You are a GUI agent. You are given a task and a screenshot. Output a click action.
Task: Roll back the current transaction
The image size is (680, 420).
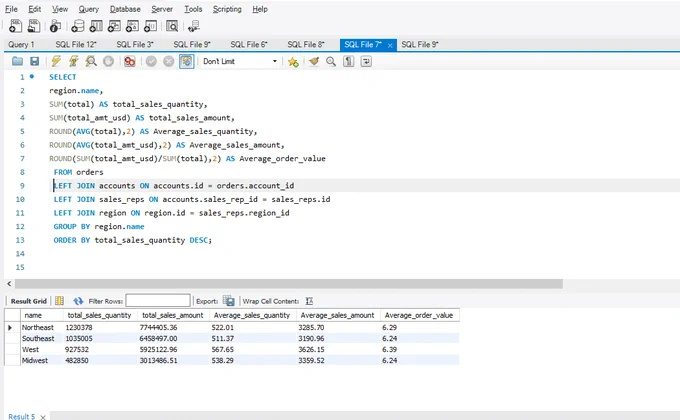point(169,62)
